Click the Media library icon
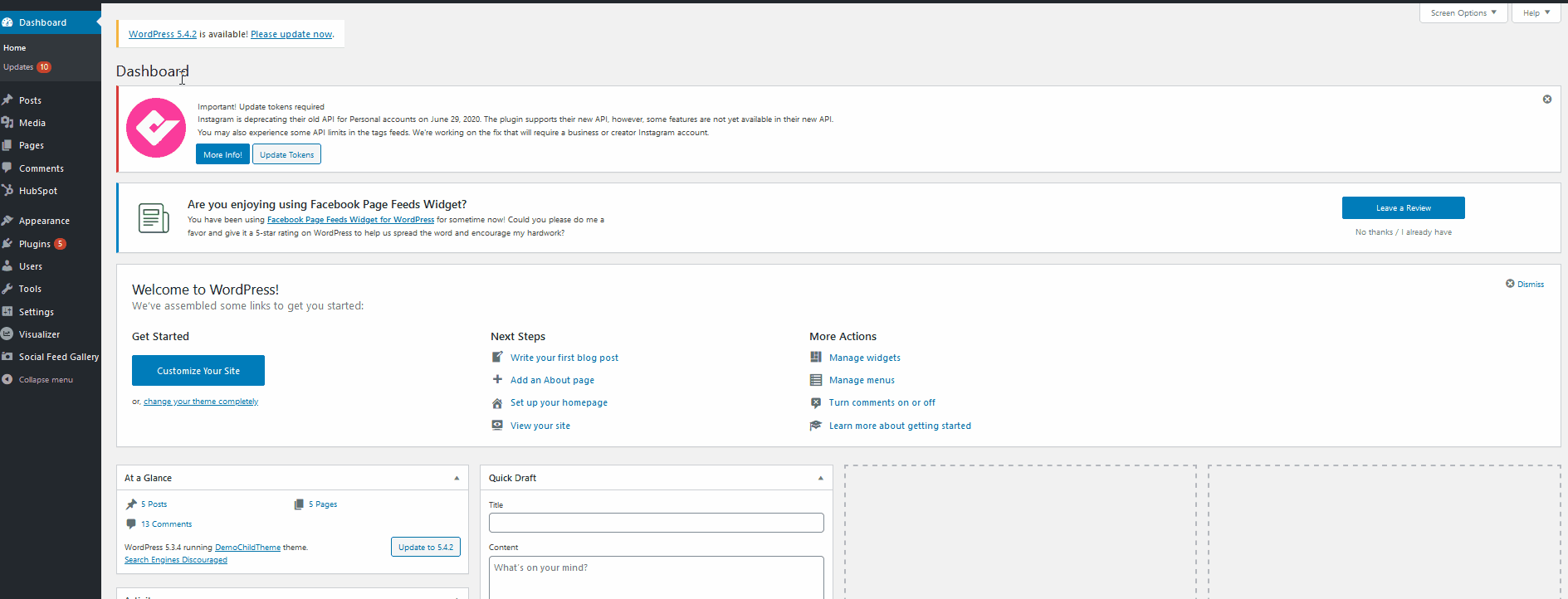The width and height of the screenshot is (1568, 599). click(7, 123)
